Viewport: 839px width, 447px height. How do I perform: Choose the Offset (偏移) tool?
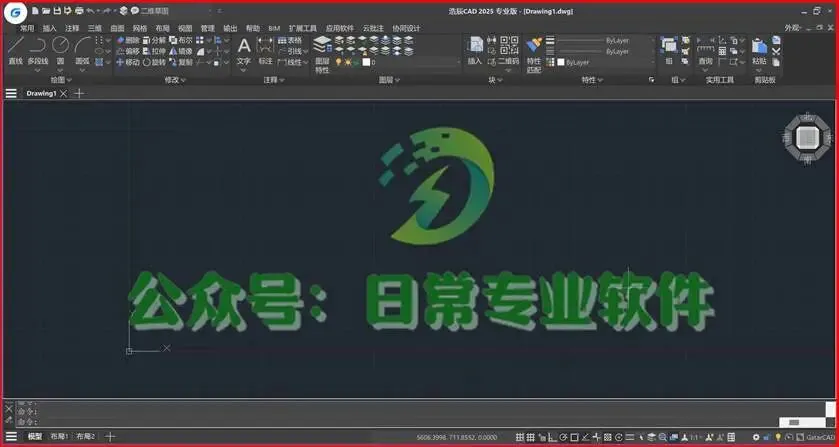pyautogui.click(x=128, y=51)
